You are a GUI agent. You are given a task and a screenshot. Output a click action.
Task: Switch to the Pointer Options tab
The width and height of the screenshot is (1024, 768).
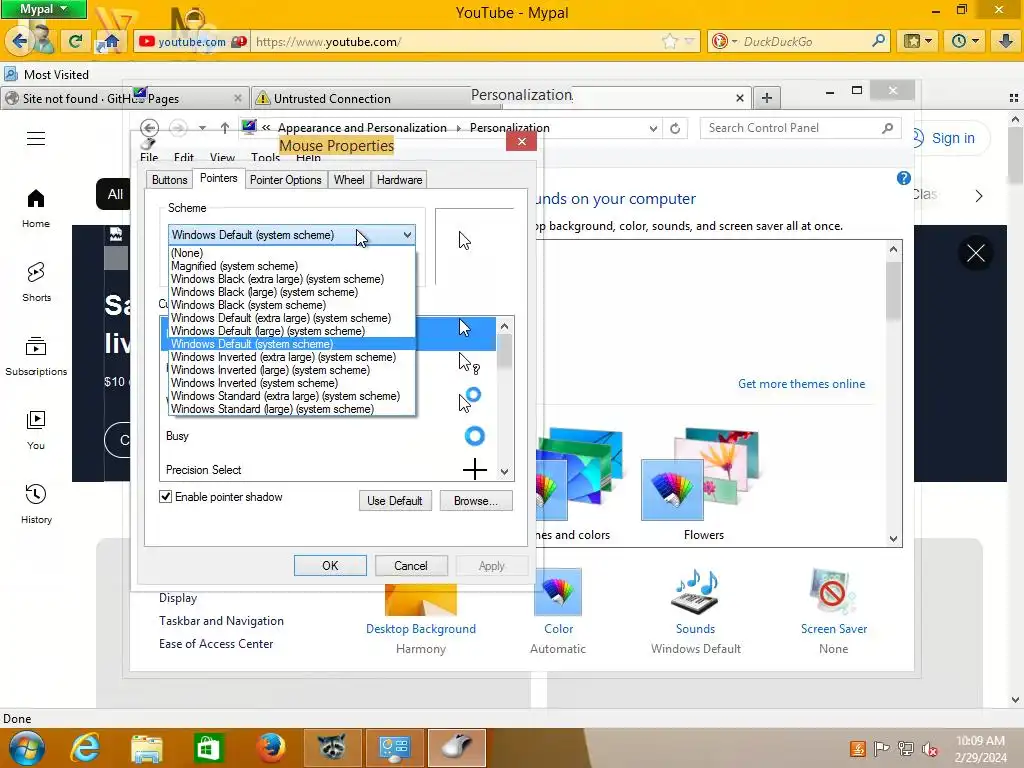tap(285, 180)
